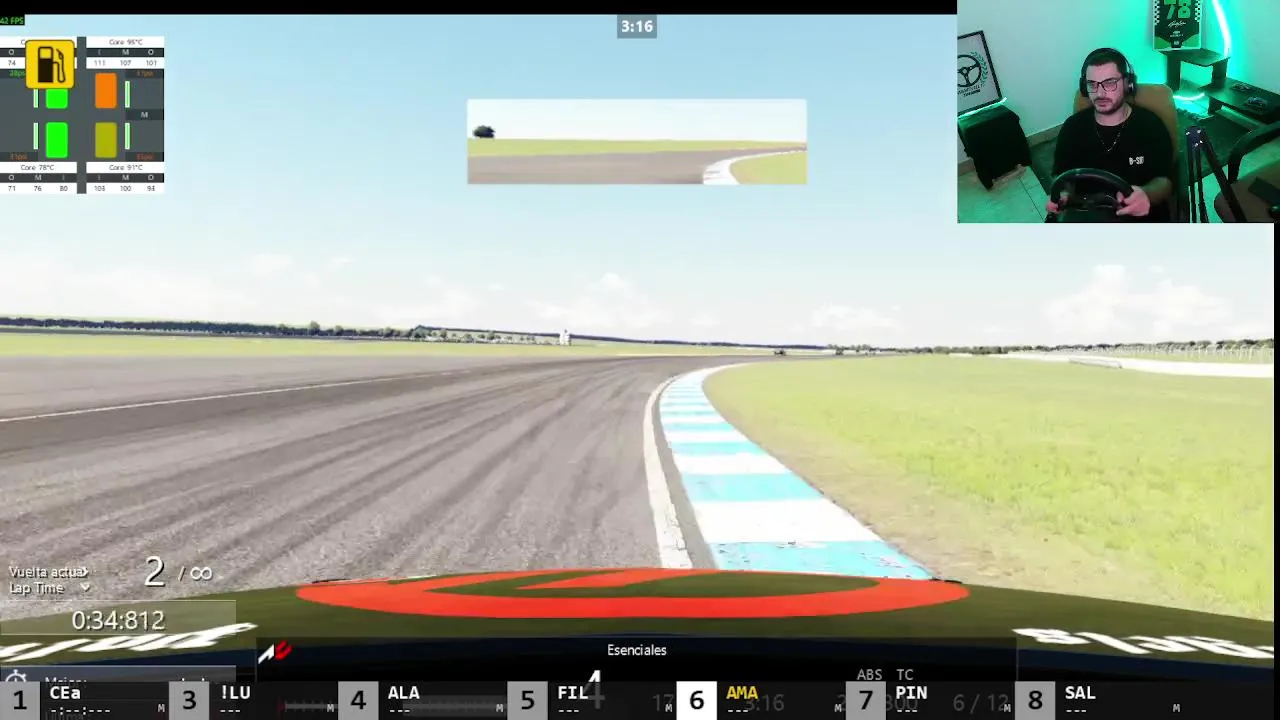
Task: Select position 6 driver AMA
Action: click(760, 699)
